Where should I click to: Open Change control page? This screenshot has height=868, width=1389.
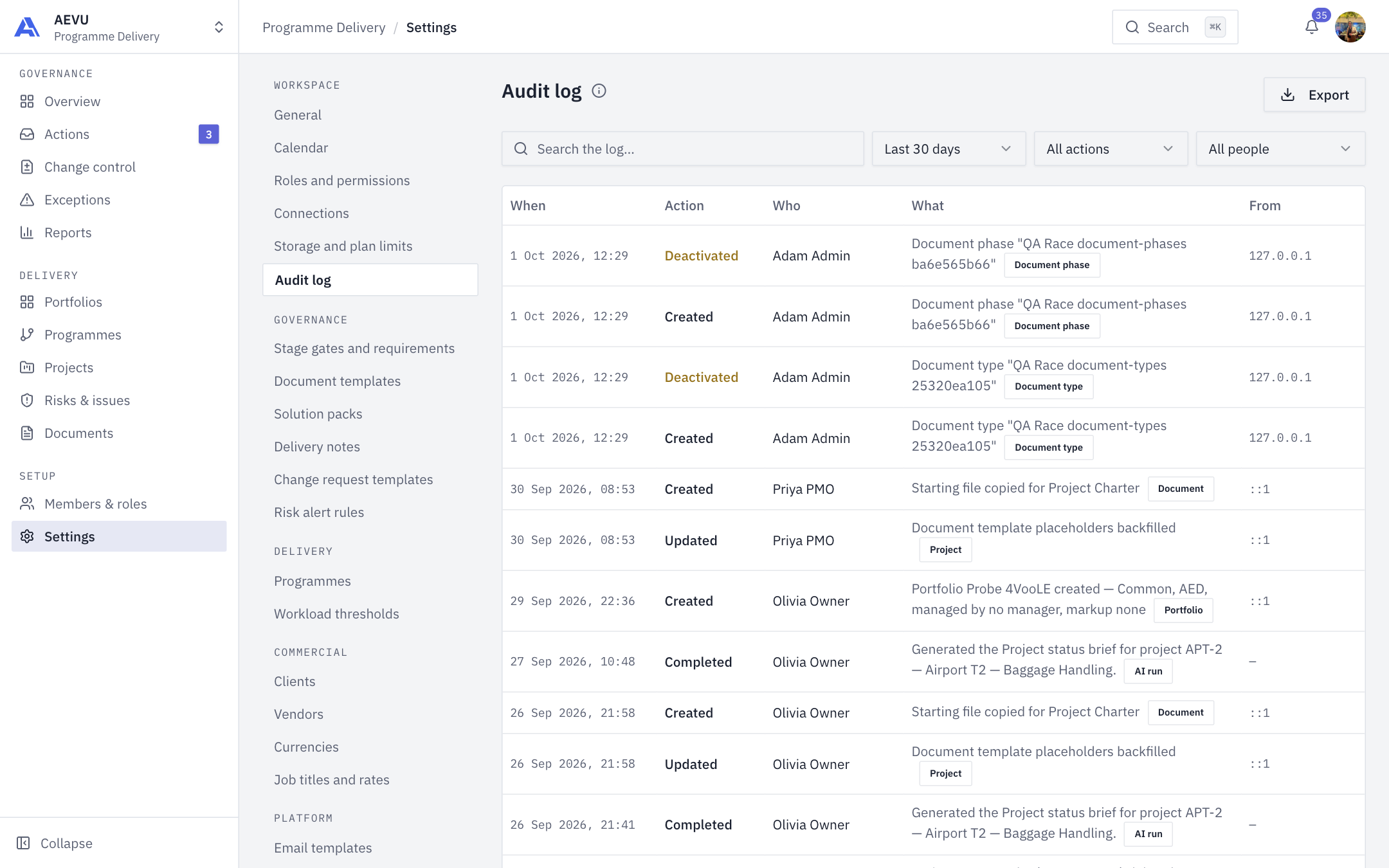[119, 167]
